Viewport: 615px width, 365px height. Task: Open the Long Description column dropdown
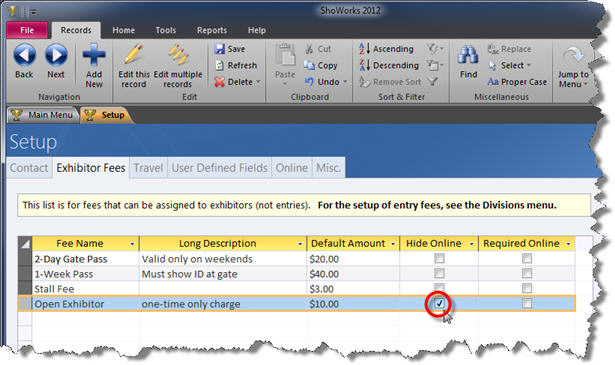300,244
